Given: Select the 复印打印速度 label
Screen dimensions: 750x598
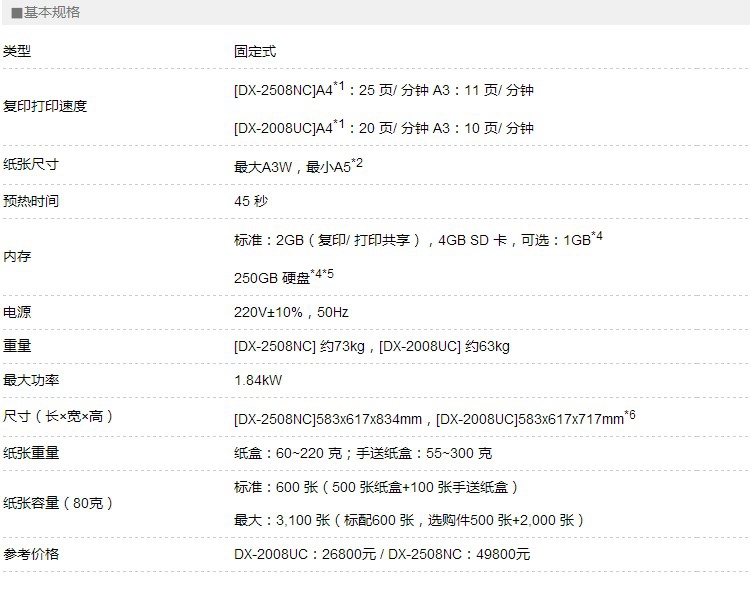Looking at the screenshot, I should [45, 106].
